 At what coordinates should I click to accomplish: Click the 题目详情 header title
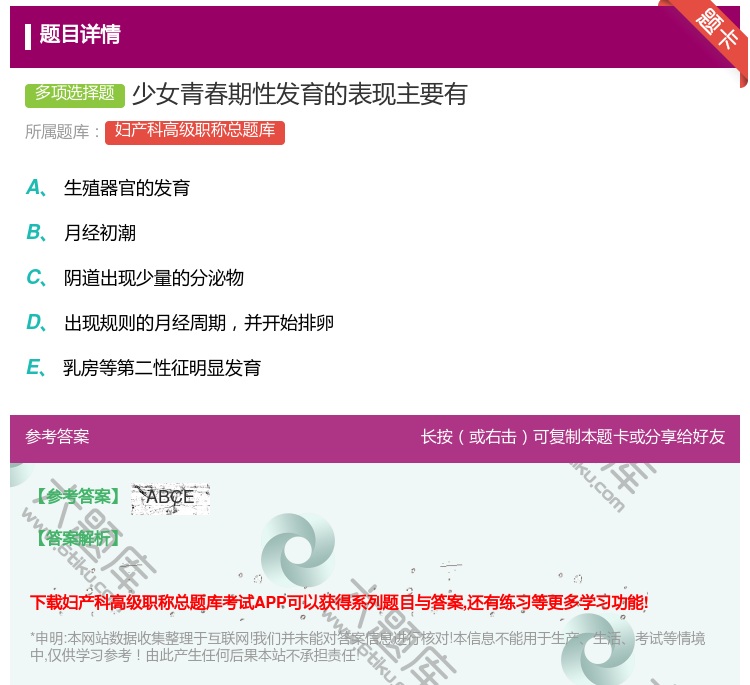pos(79,35)
